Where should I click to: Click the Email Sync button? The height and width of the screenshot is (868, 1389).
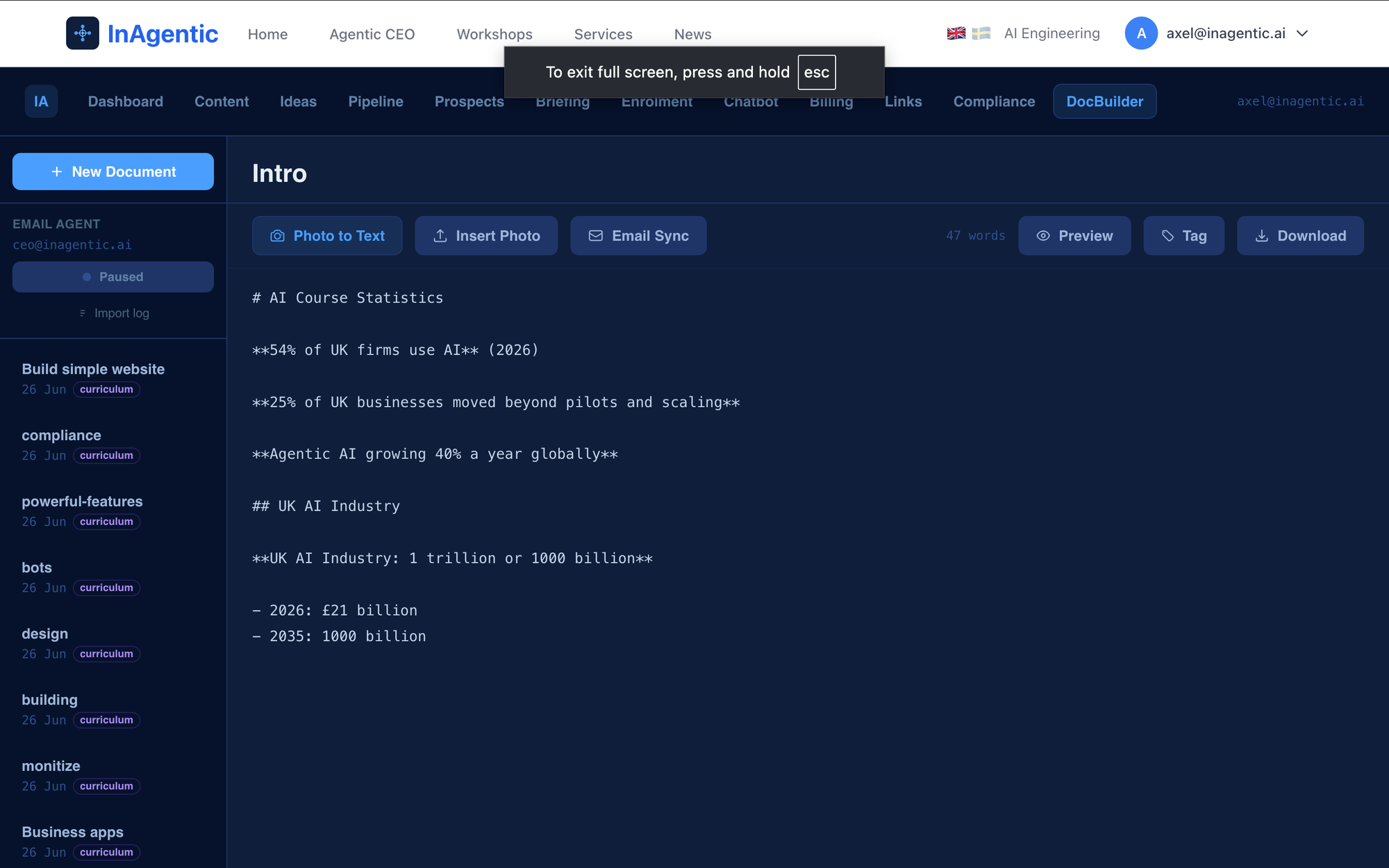pyautogui.click(x=638, y=236)
